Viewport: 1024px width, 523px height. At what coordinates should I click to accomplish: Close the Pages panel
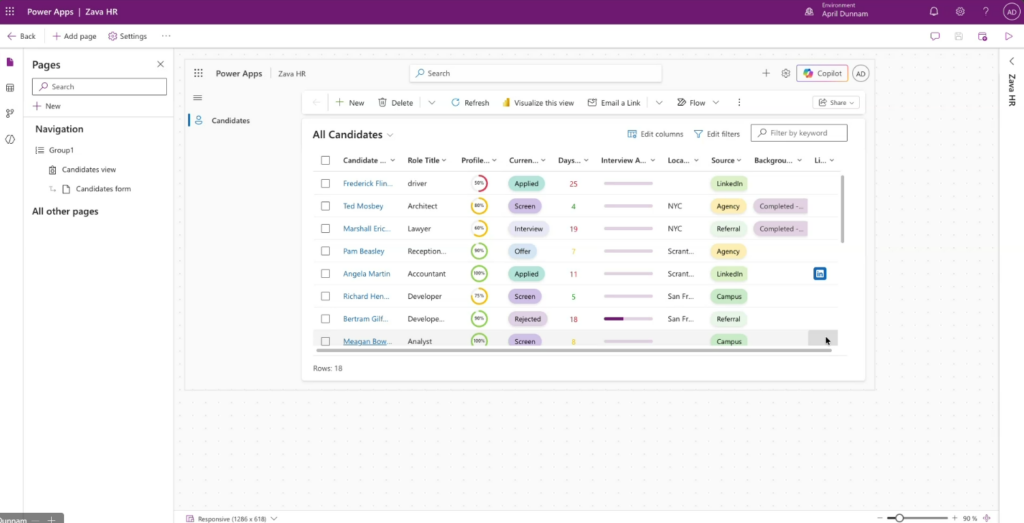click(160, 64)
